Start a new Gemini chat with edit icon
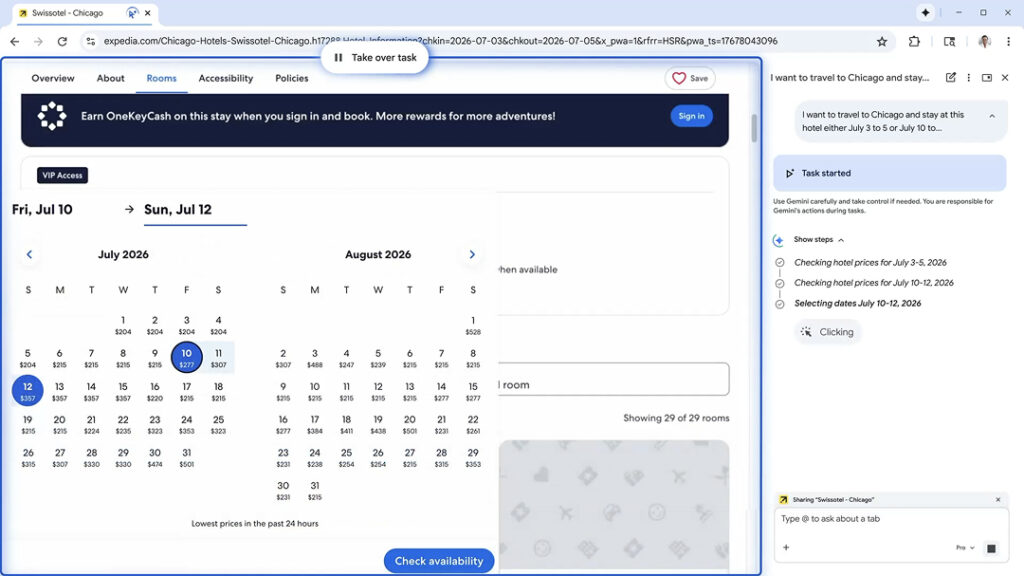 (950, 78)
